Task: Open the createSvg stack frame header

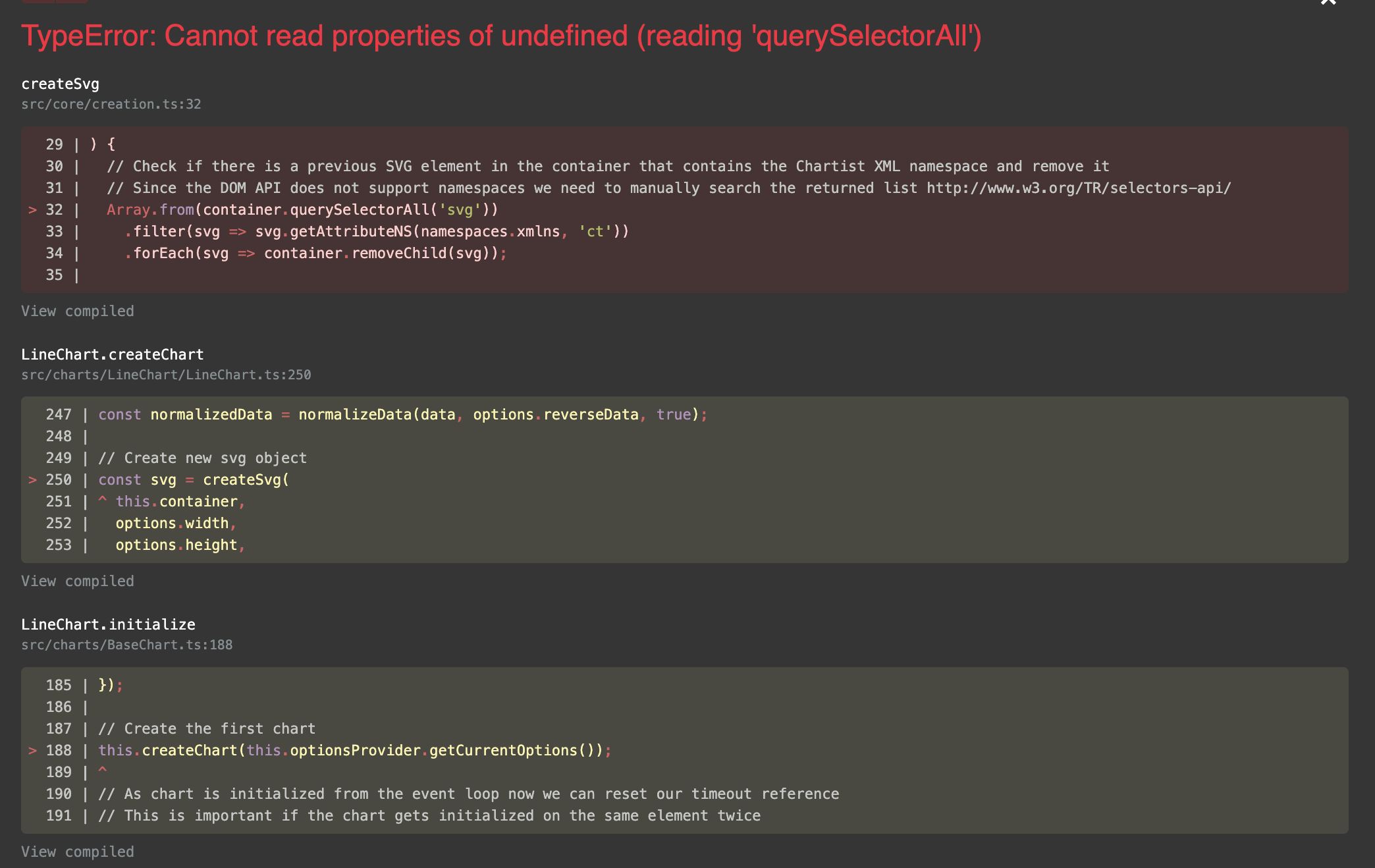Action: point(60,84)
